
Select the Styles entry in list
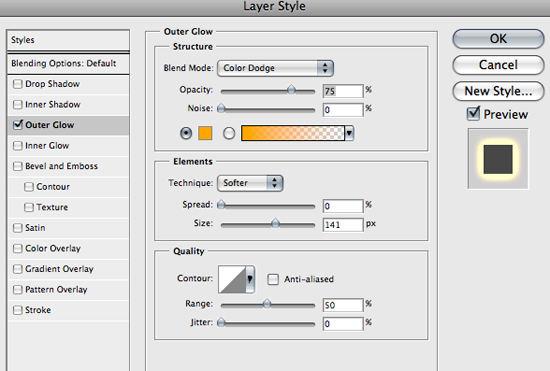(68, 40)
